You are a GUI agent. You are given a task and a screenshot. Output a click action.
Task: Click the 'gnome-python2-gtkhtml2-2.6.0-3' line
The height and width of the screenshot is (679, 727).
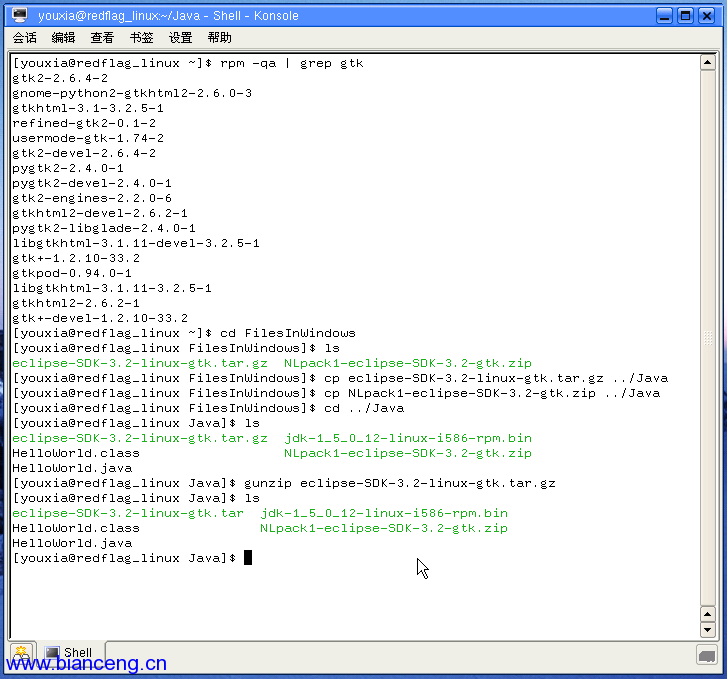tap(132, 93)
